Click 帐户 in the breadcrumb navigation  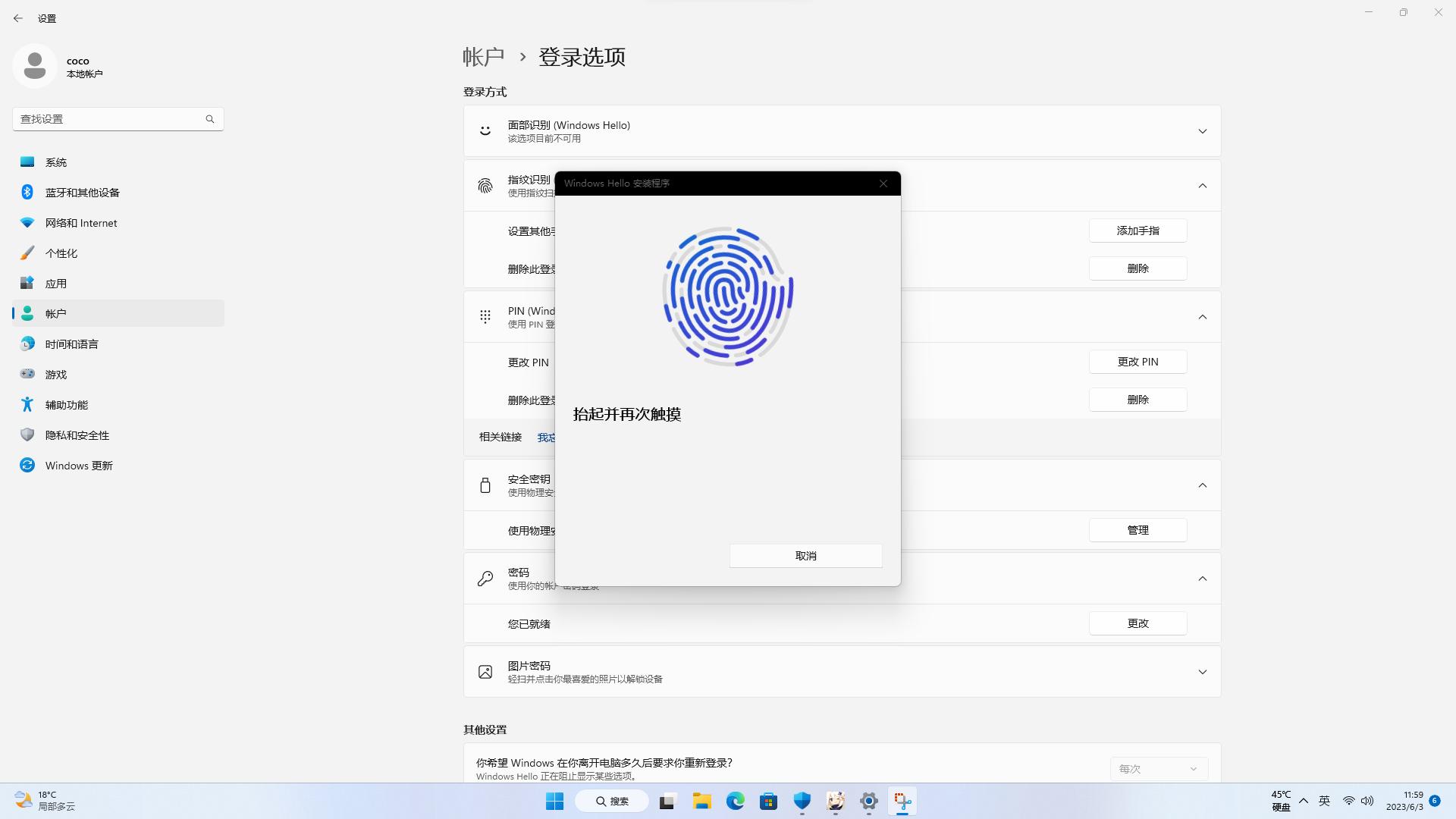(x=483, y=57)
